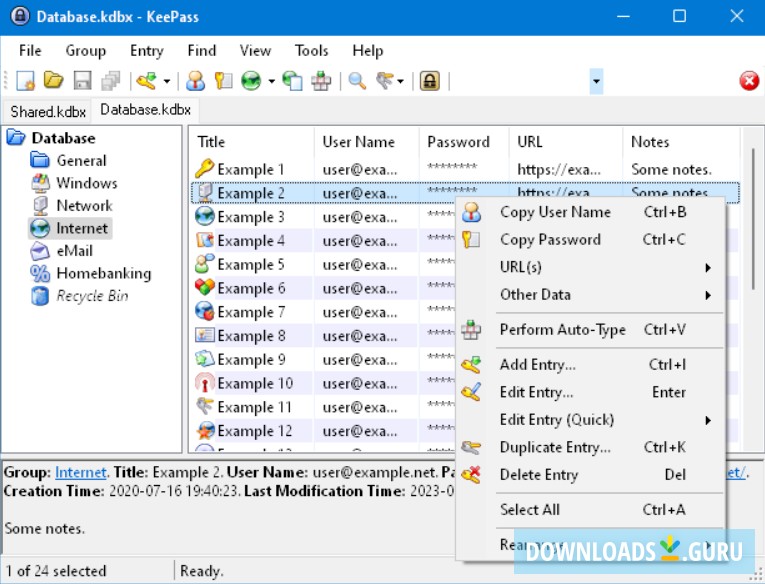Open the Group menu
The height and width of the screenshot is (584, 765).
85,51
